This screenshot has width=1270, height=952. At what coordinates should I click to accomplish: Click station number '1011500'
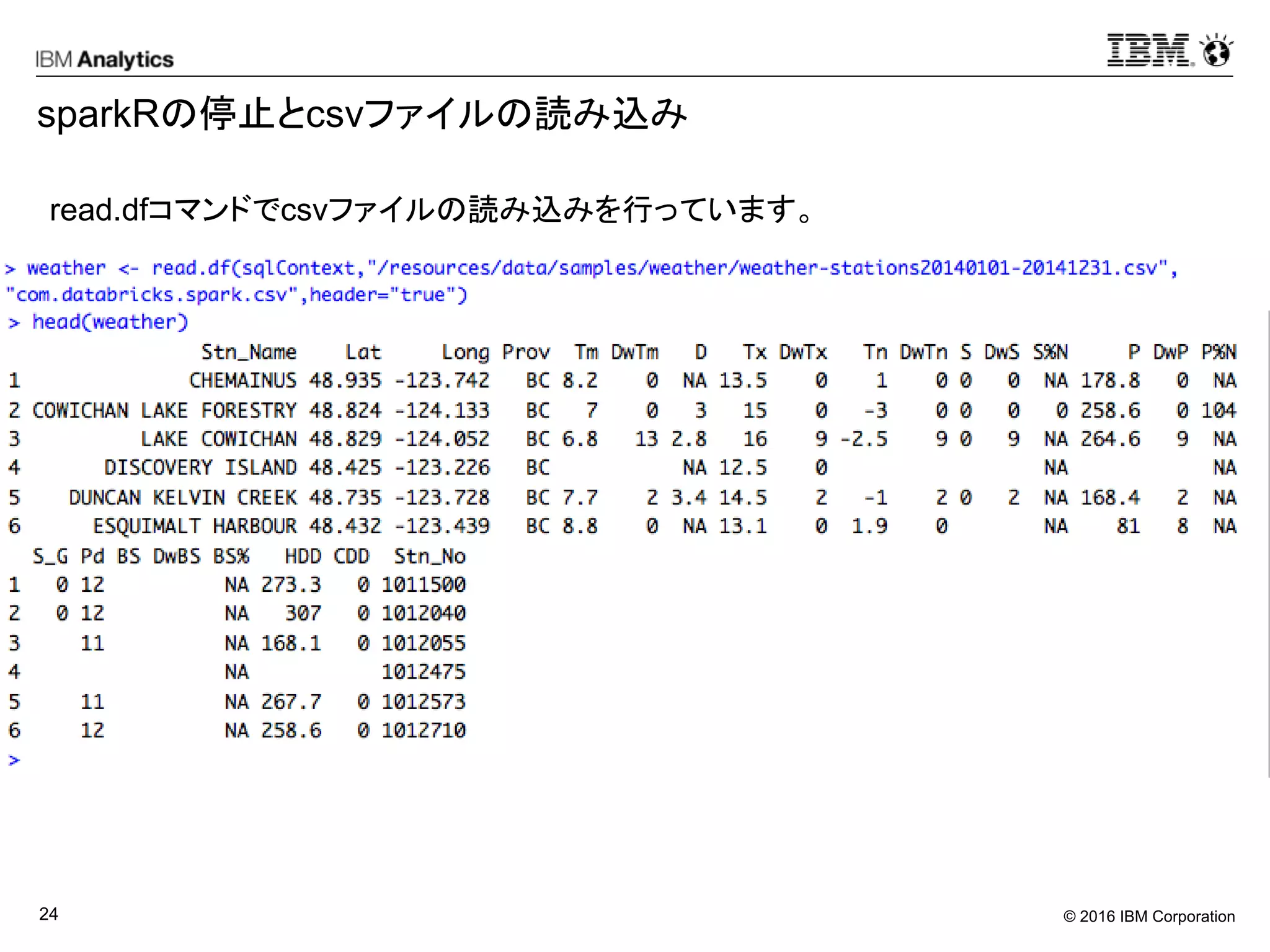(423, 585)
